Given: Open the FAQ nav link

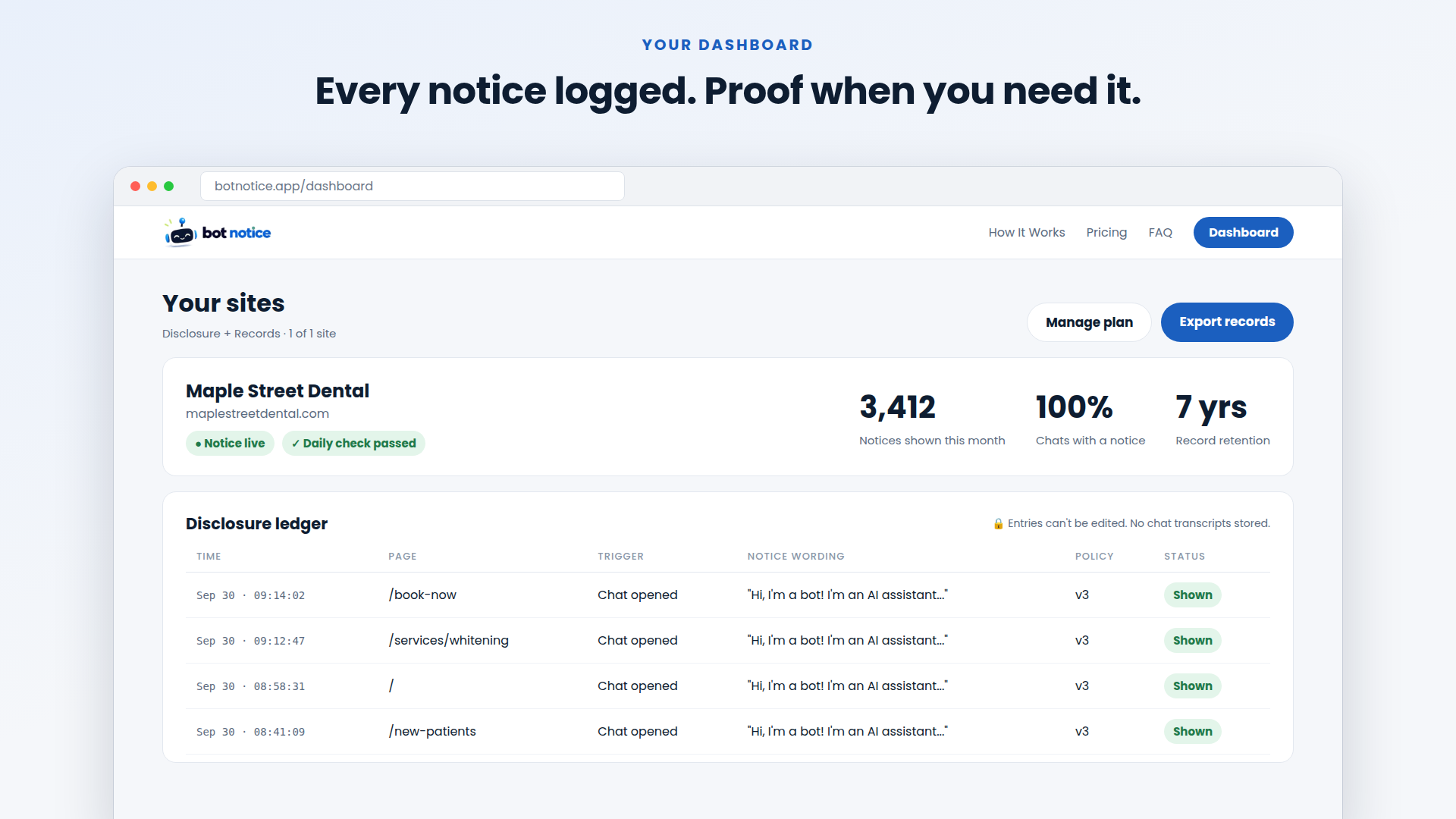Looking at the screenshot, I should pos(1159,233).
